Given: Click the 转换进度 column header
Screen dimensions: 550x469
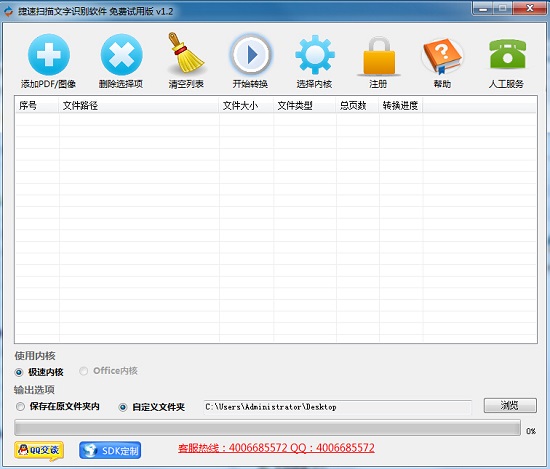Looking at the screenshot, I should tap(401, 105).
